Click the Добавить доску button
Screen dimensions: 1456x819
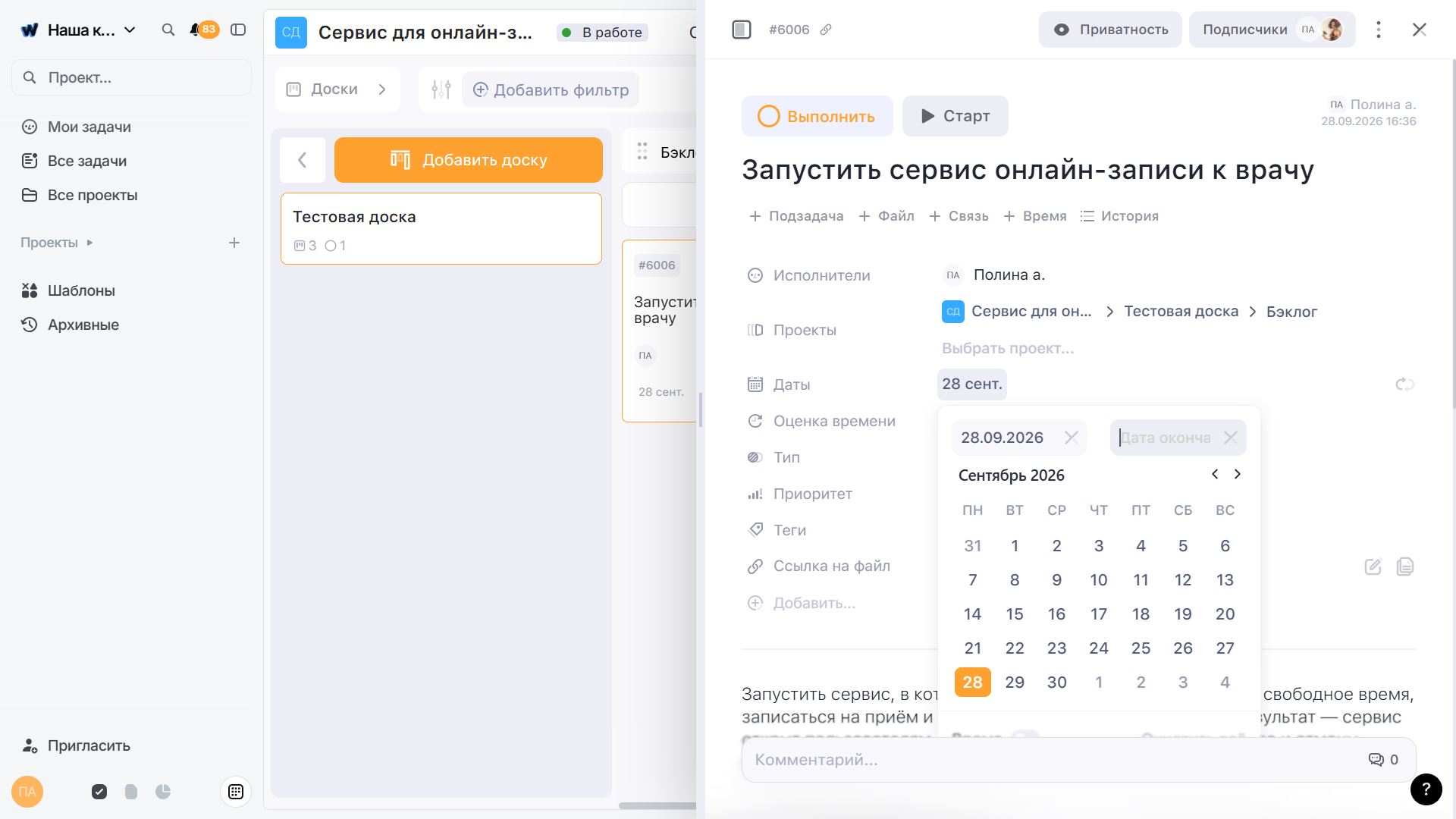[x=469, y=160]
